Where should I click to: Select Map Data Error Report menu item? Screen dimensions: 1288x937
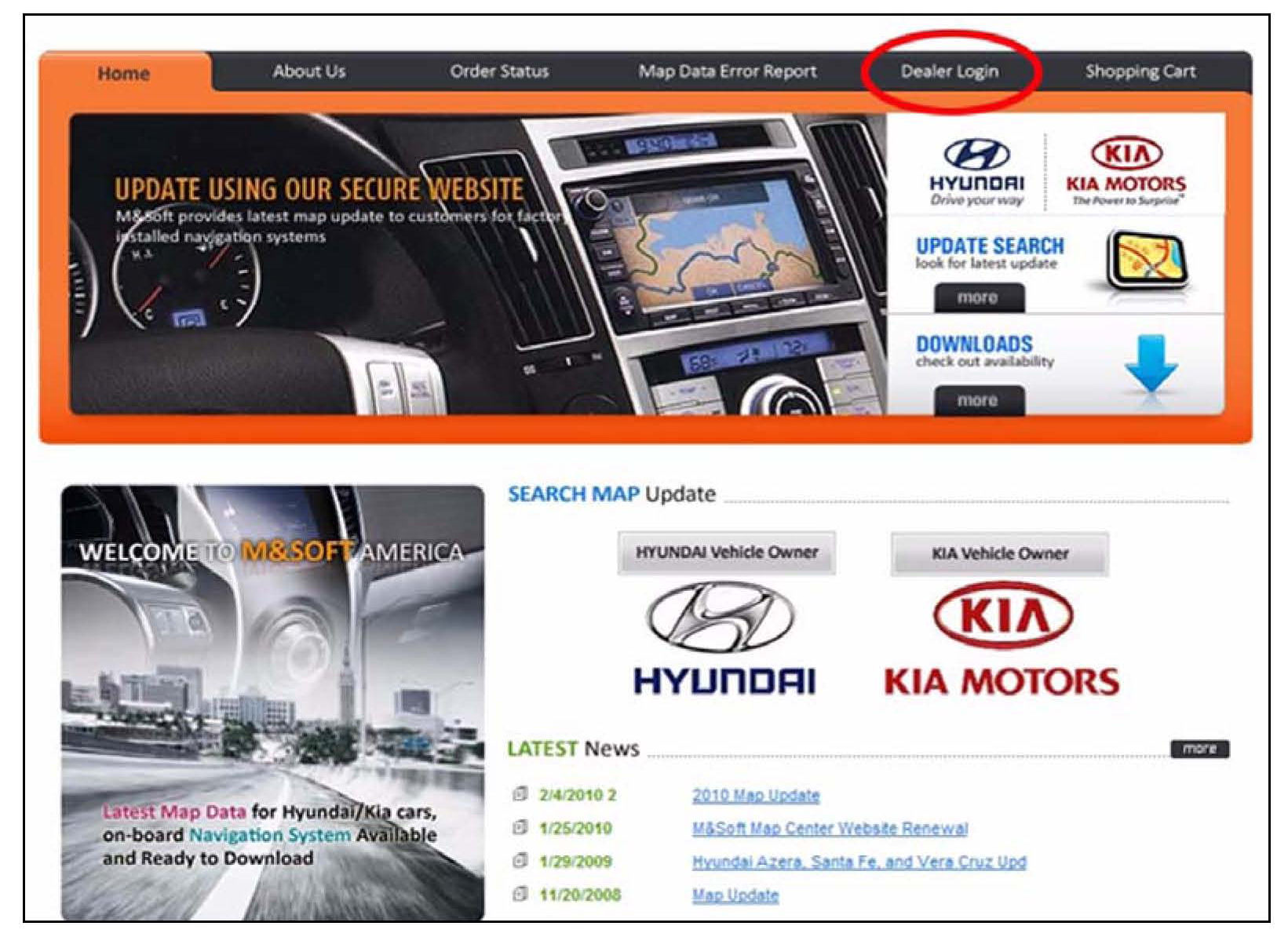[x=727, y=71]
